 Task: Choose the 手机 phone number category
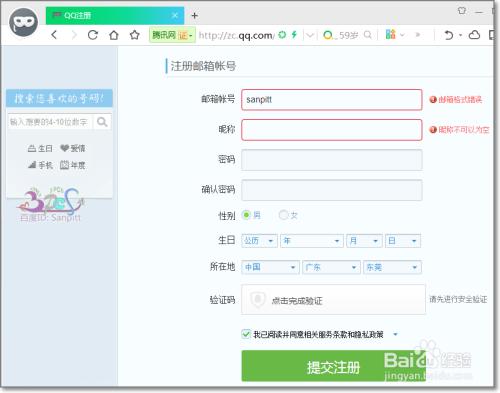point(40,165)
